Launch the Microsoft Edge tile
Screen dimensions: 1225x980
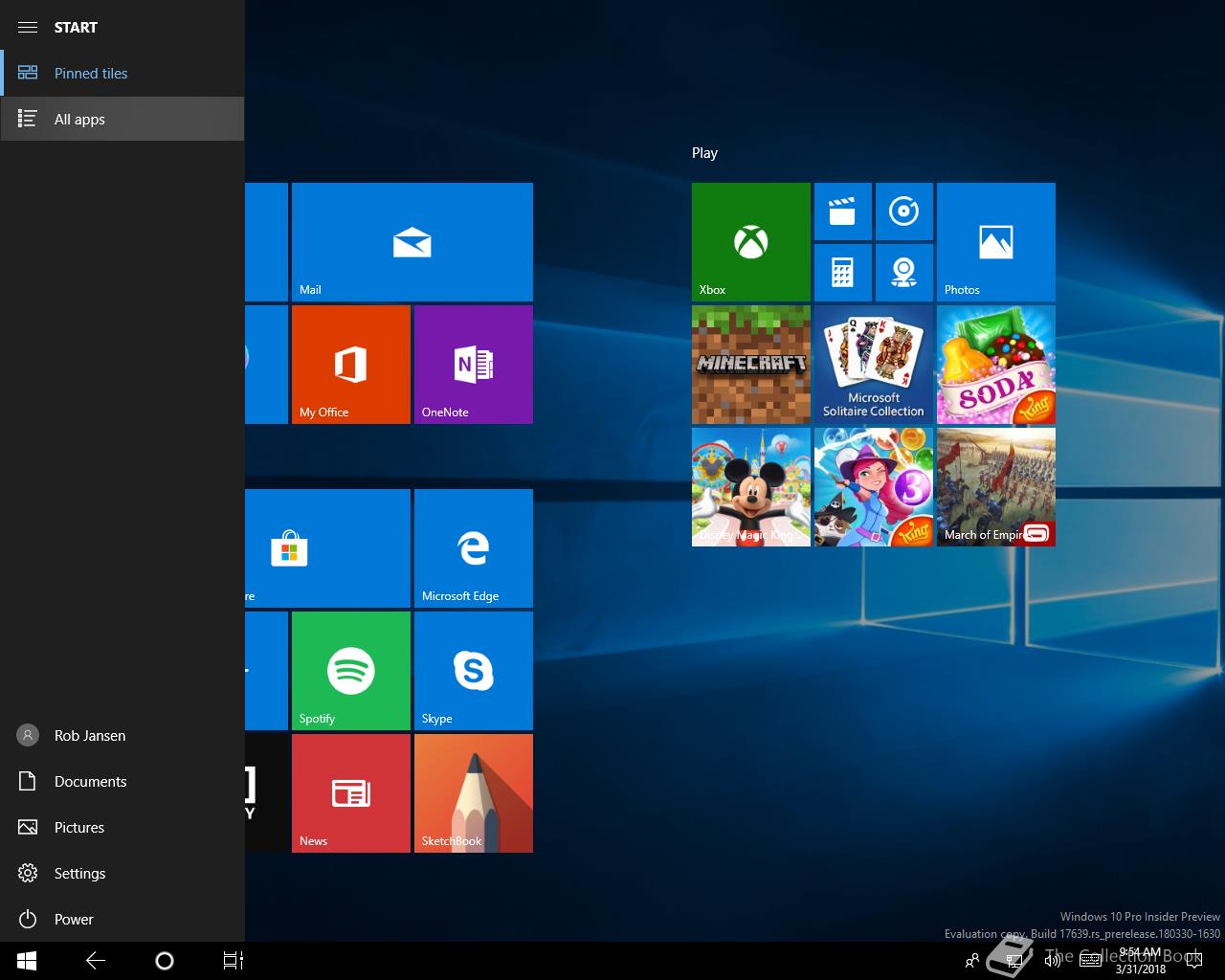coord(473,548)
